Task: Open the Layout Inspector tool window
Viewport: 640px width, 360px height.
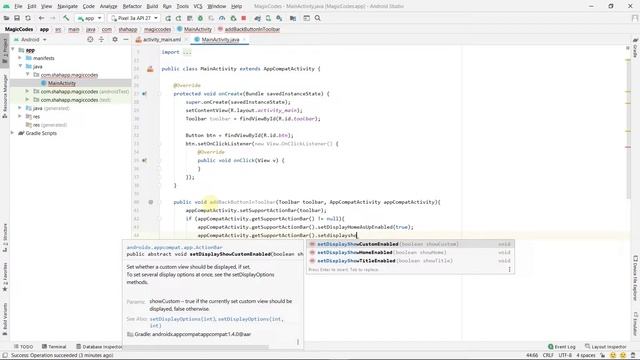Action: pos(605,347)
